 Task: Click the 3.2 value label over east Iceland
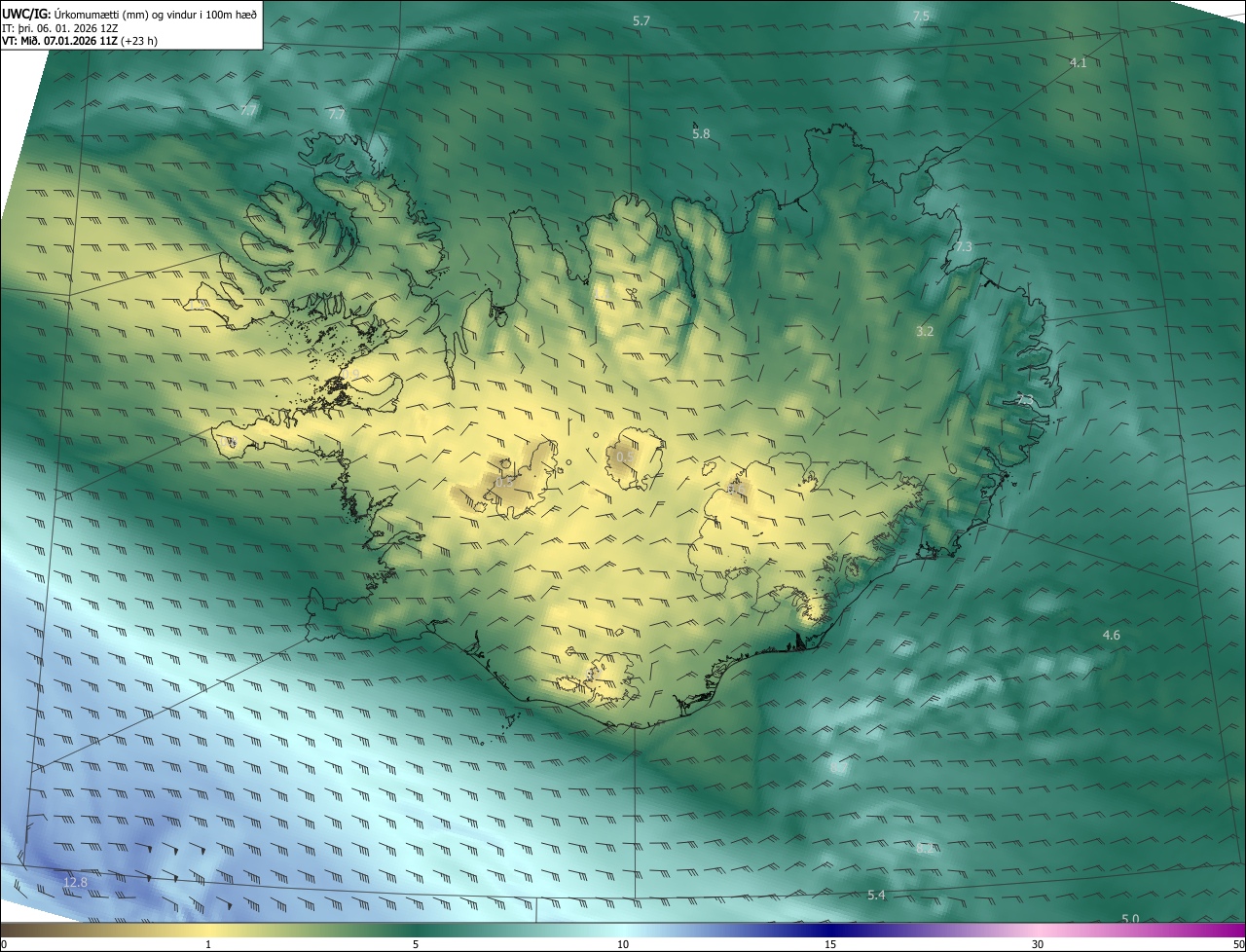[x=925, y=331]
